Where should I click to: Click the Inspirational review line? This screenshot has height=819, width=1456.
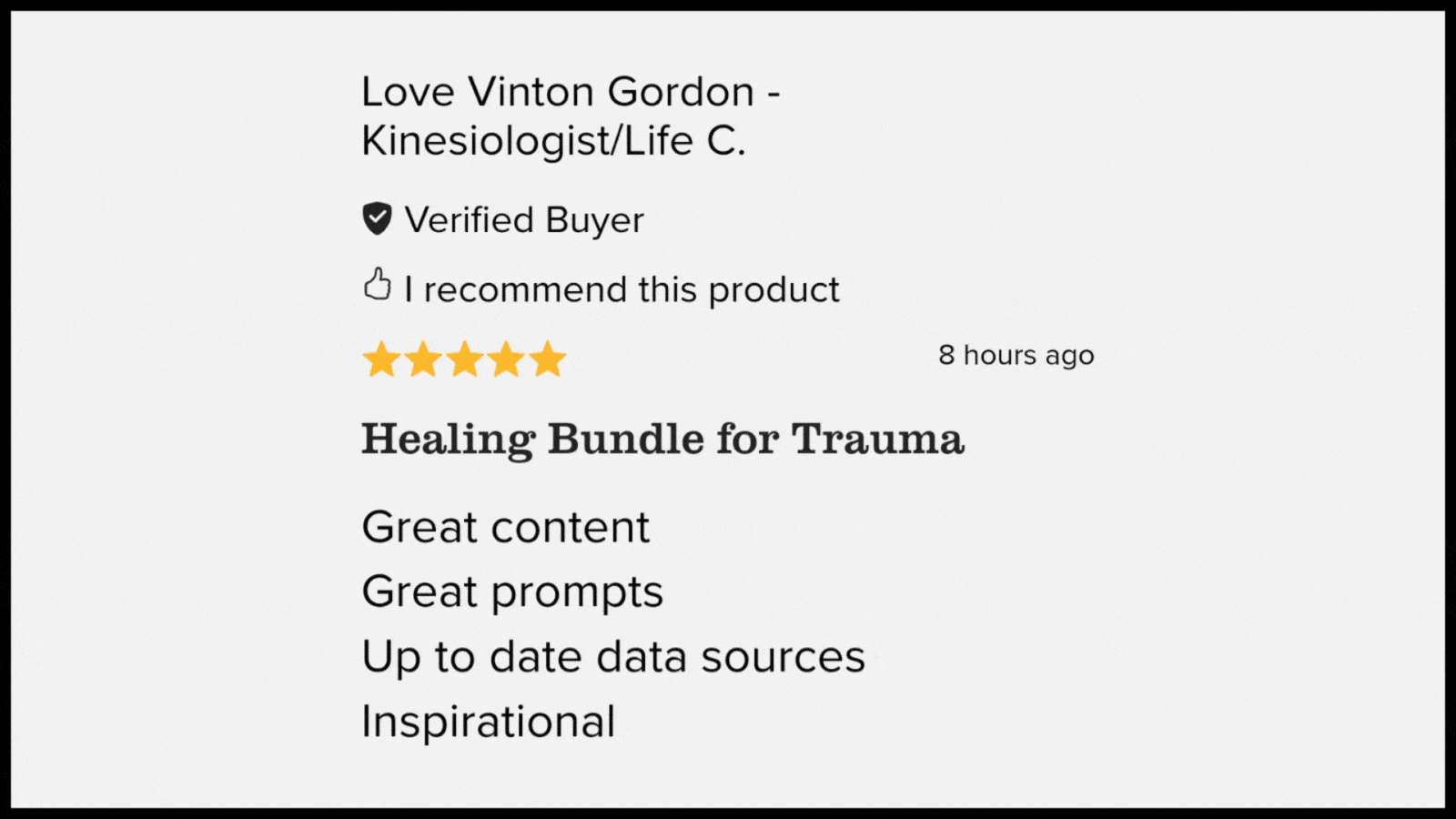coord(489,723)
